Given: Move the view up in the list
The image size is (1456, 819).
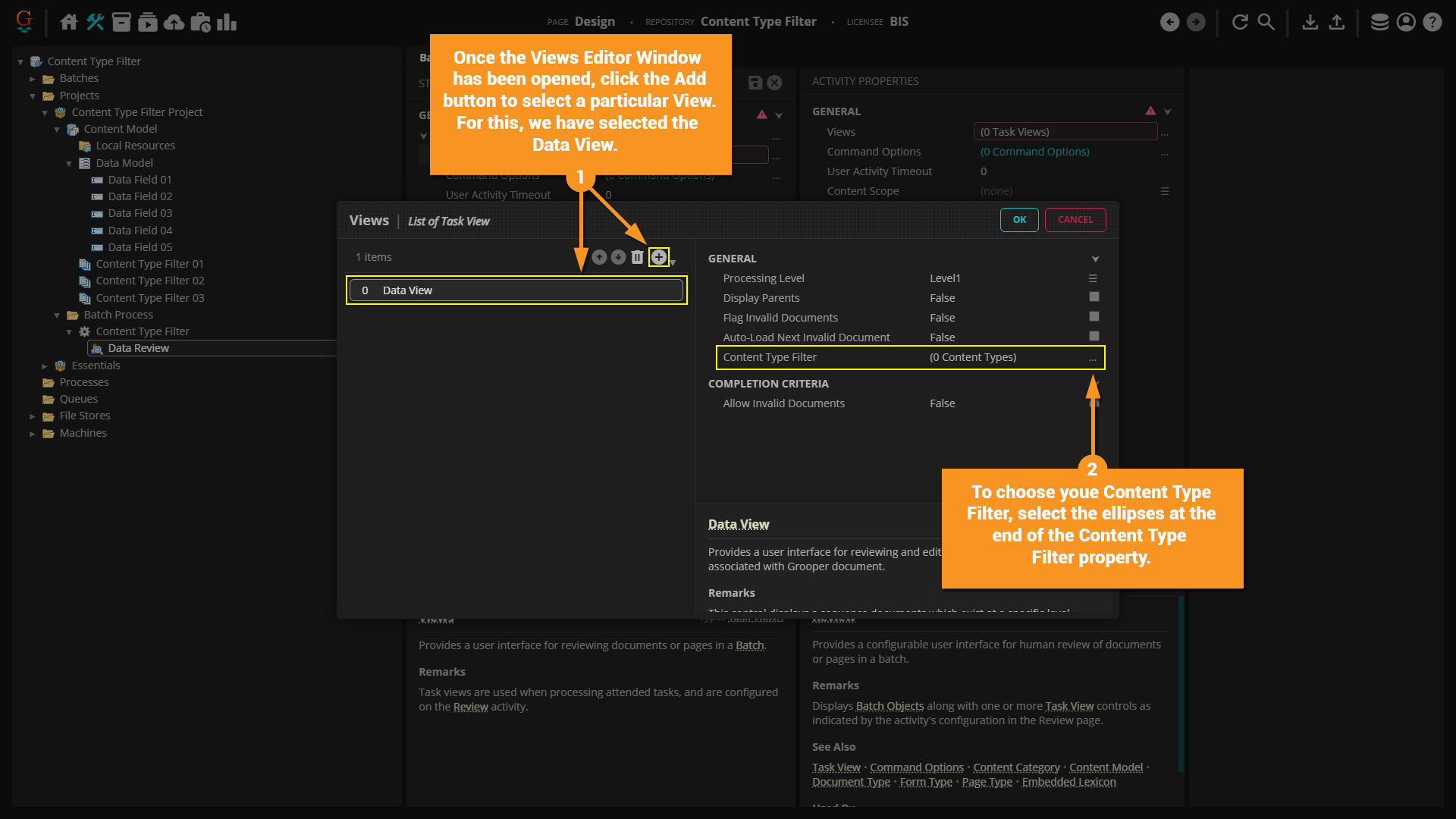Looking at the screenshot, I should (599, 257).
